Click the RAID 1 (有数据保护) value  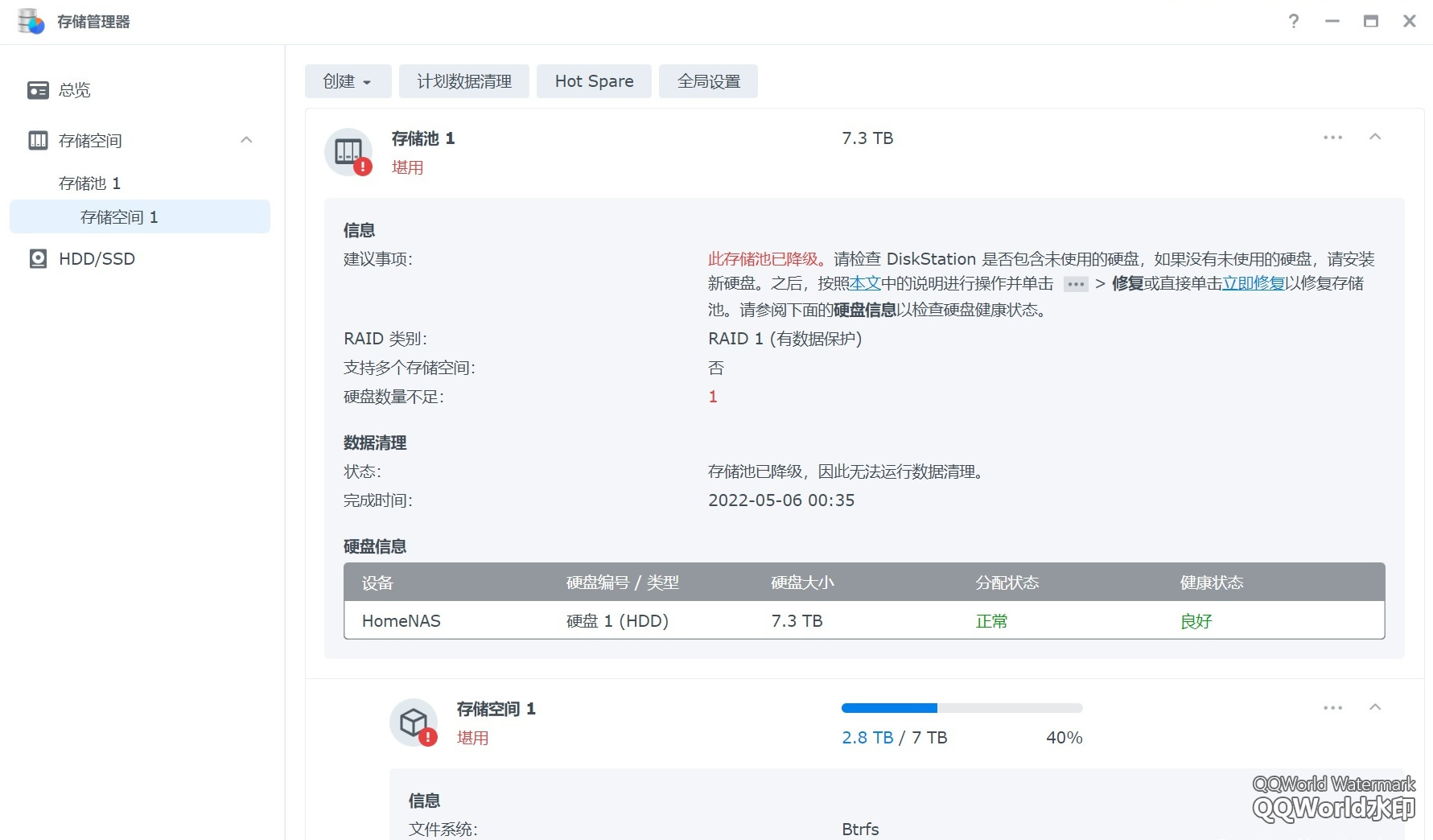click(784, 339)
